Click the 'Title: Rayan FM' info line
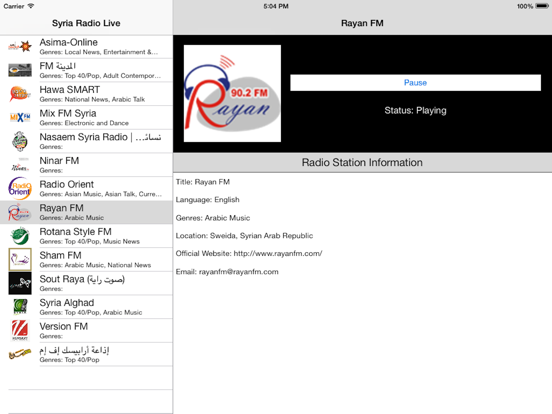The height and width of the screenshot is (414, 552). coord(203,182)
